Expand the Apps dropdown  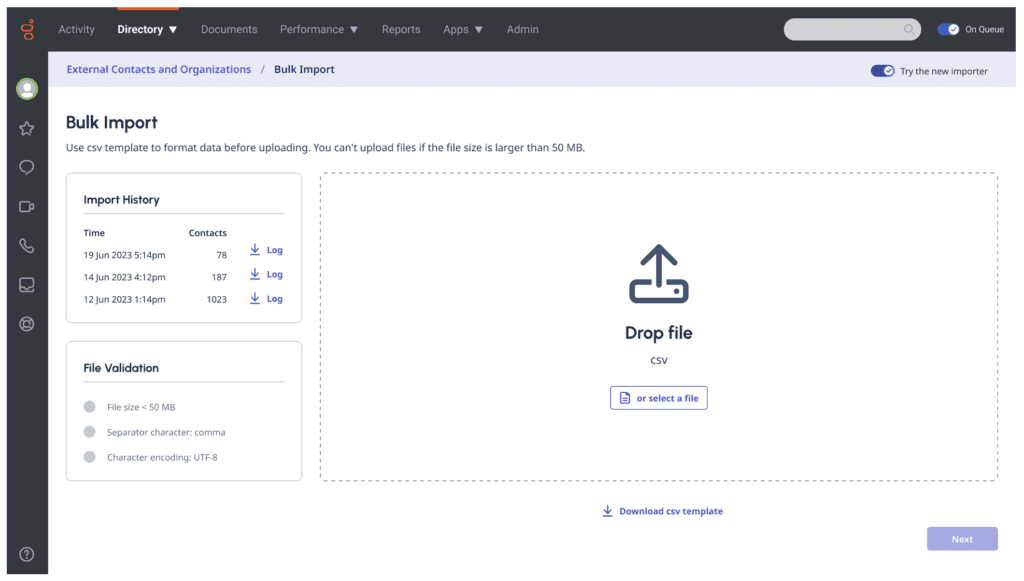[462, 29]
